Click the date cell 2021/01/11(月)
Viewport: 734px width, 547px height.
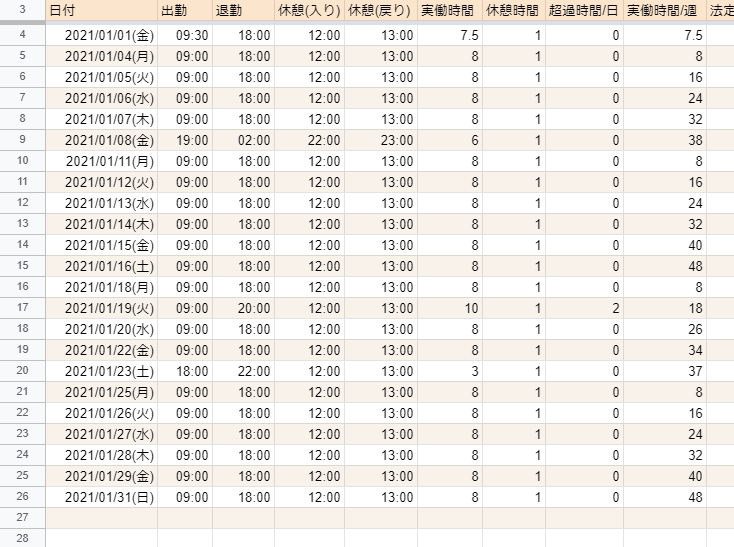tap(101, 161)
